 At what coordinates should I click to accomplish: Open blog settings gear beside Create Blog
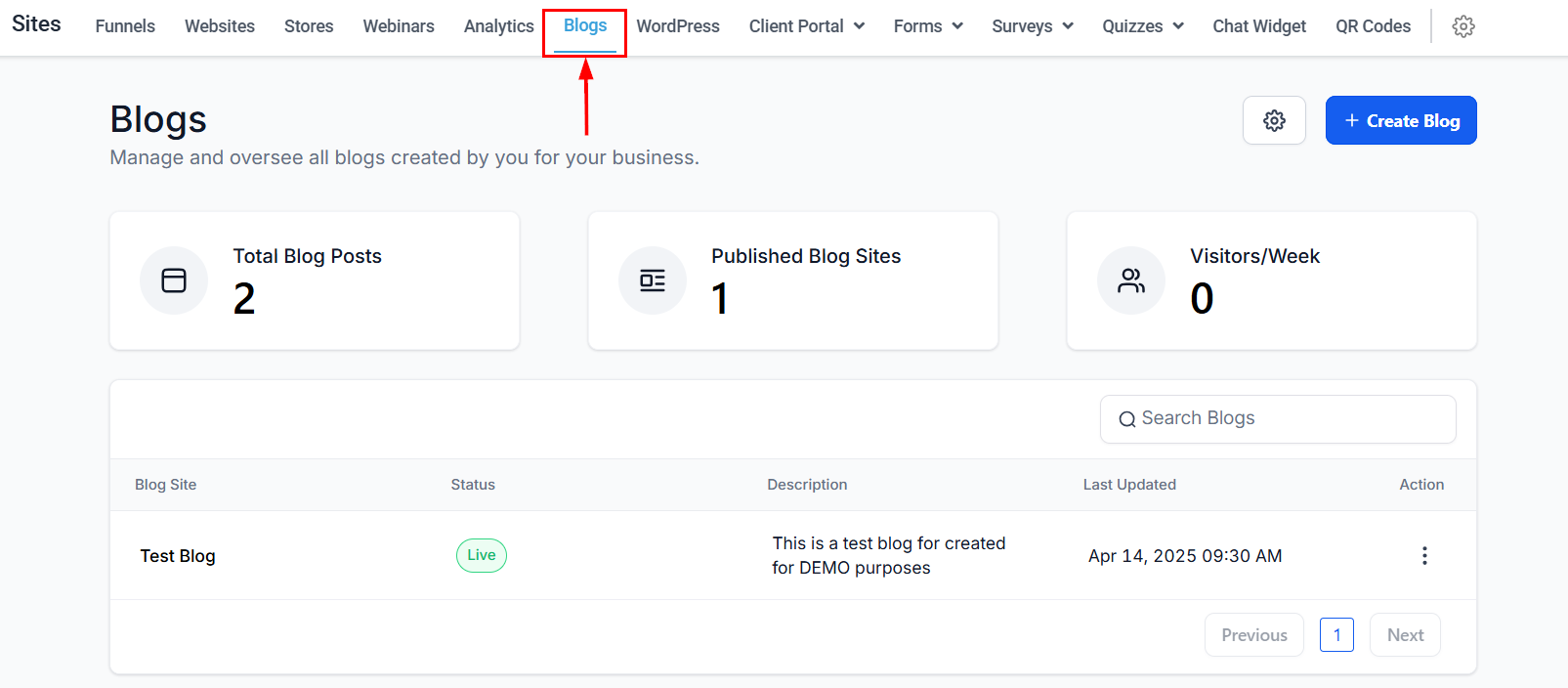pyautogui.click(x=1274, y=120)
